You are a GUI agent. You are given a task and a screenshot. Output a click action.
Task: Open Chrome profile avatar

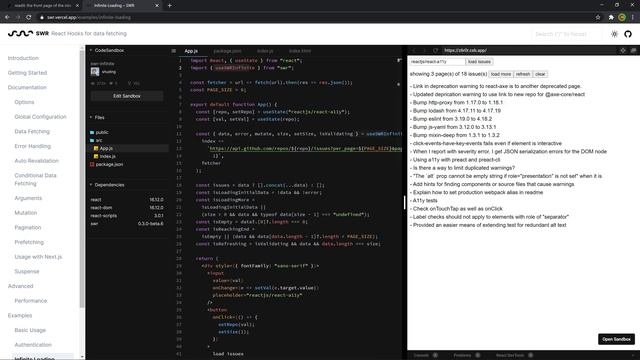[622, 17]
